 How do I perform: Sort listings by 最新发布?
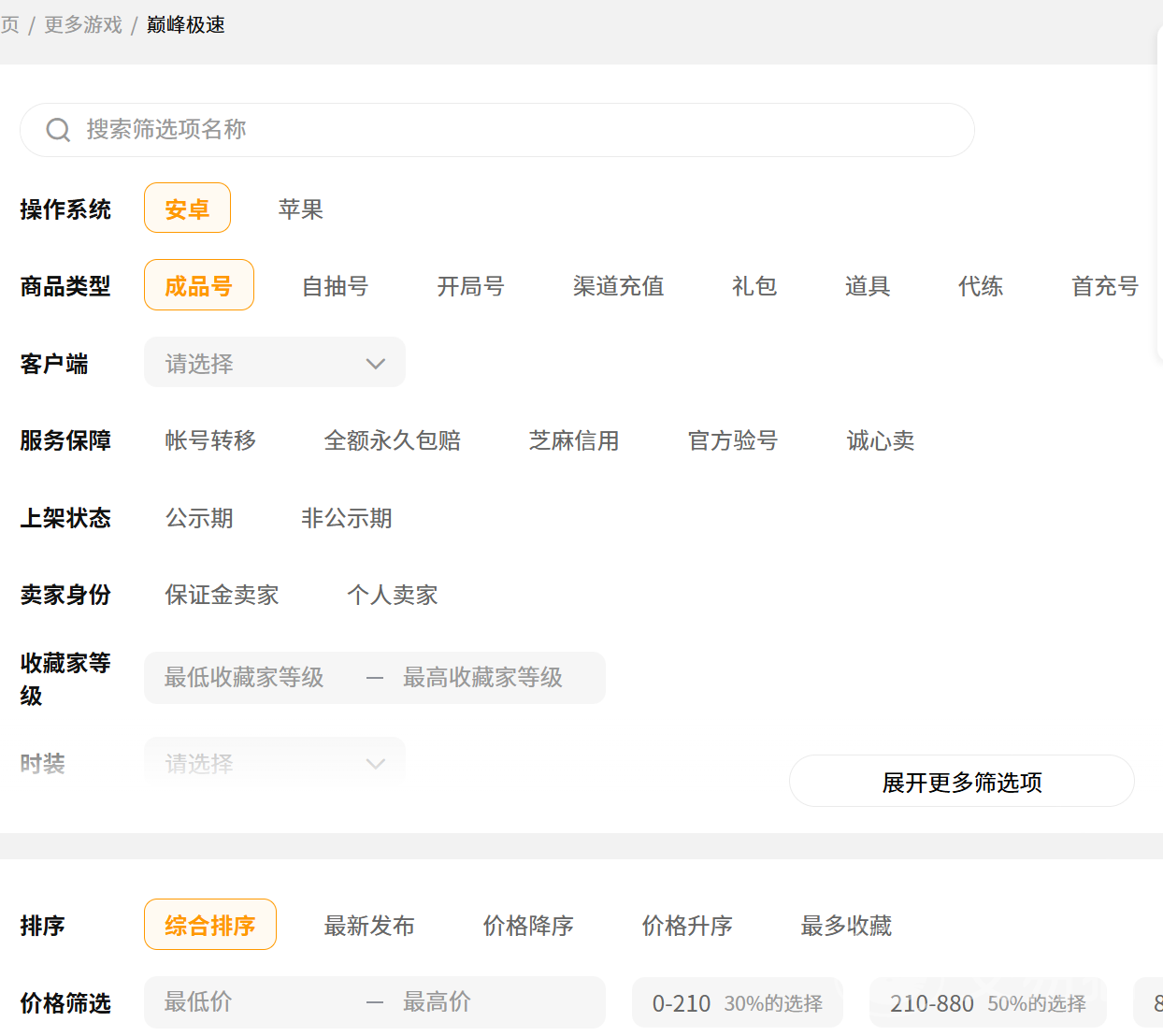369,926
